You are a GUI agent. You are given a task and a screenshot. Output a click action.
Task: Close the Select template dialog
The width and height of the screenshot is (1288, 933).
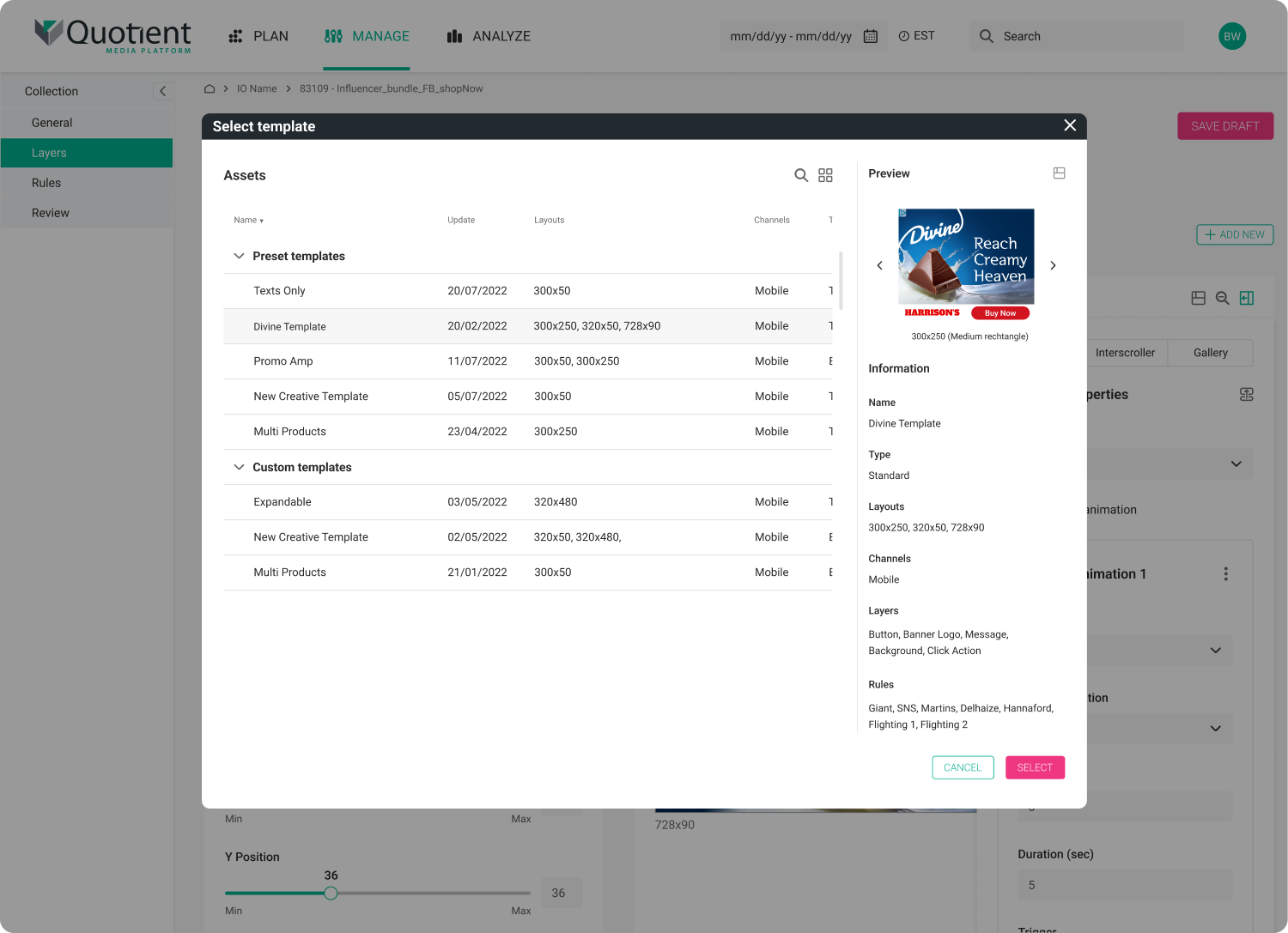click(x=1070, y=125)
